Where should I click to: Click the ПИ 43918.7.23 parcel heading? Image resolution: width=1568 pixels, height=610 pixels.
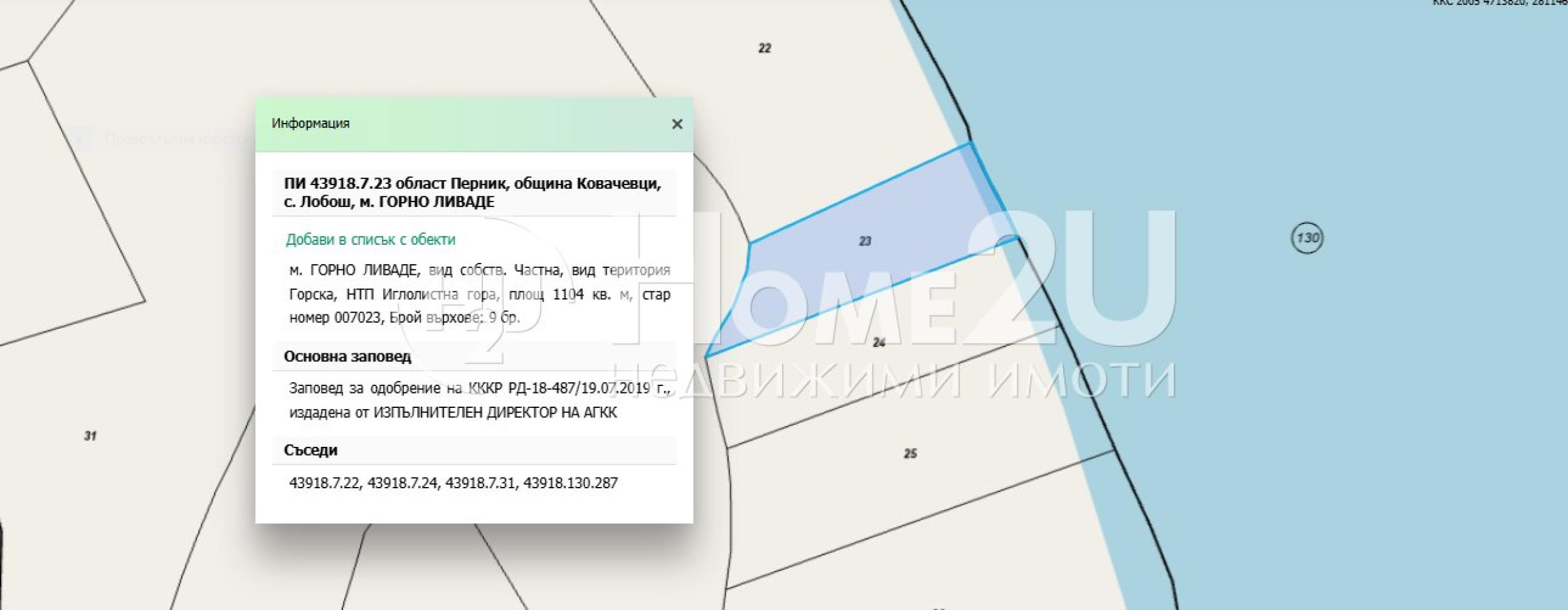pyautogui.click(x=474, y=193)
